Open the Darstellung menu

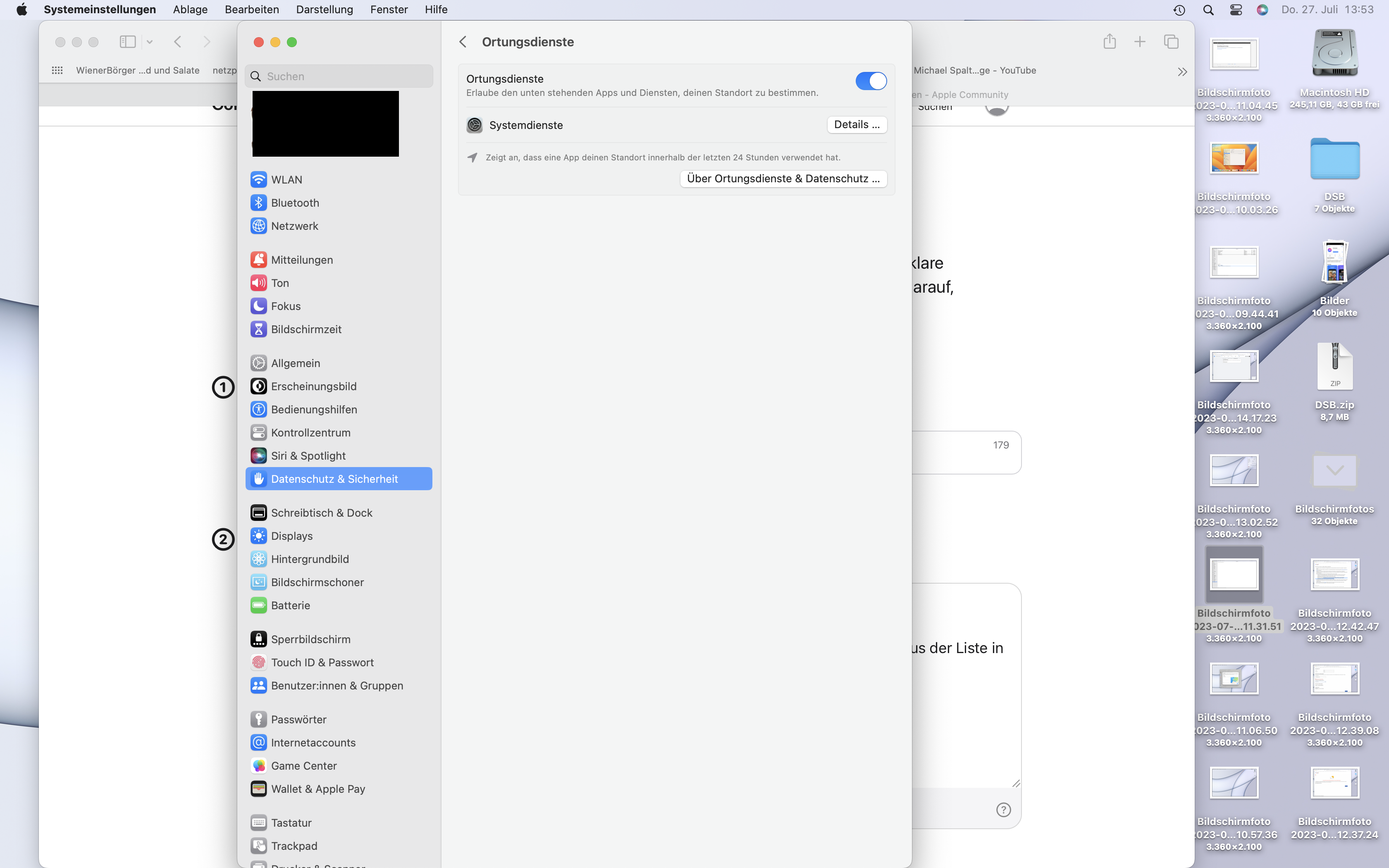(324, 10)
